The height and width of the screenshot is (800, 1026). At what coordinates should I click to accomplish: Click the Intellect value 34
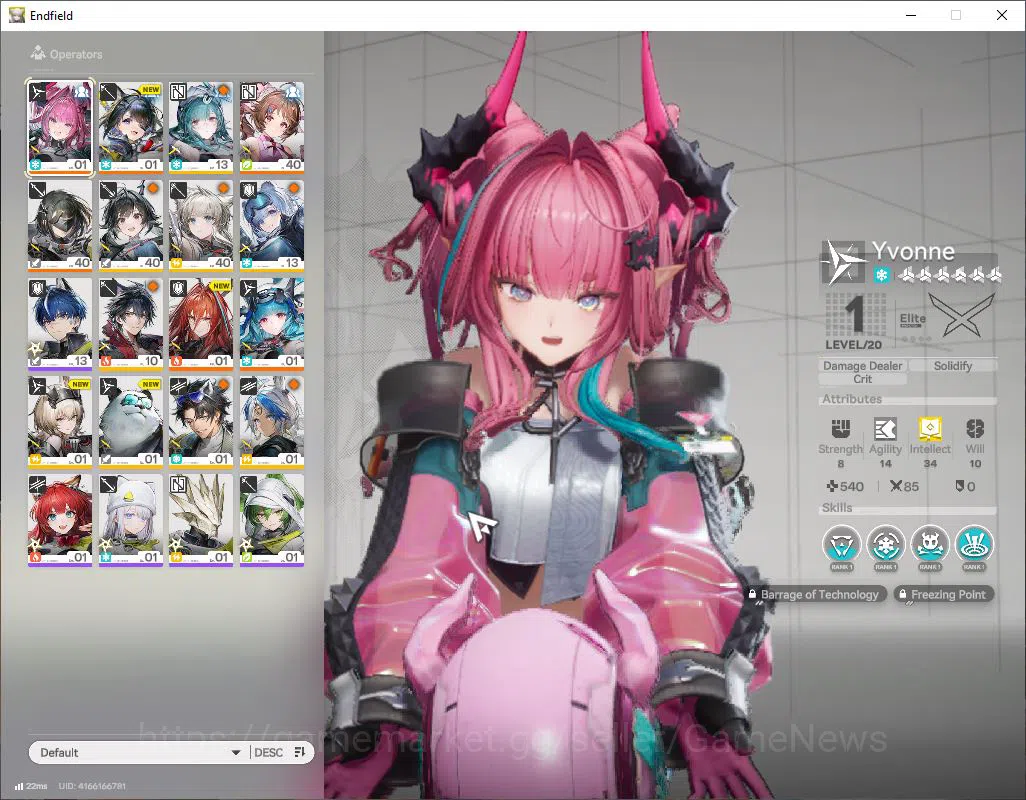(930, 464)
